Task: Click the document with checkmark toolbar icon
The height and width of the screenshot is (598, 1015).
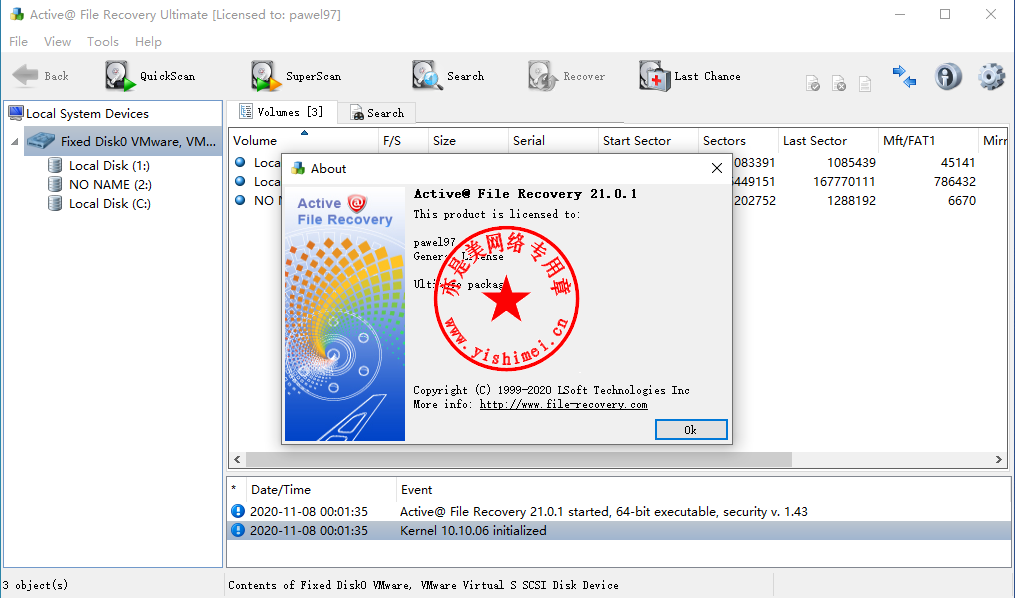Action: point(813,83)
